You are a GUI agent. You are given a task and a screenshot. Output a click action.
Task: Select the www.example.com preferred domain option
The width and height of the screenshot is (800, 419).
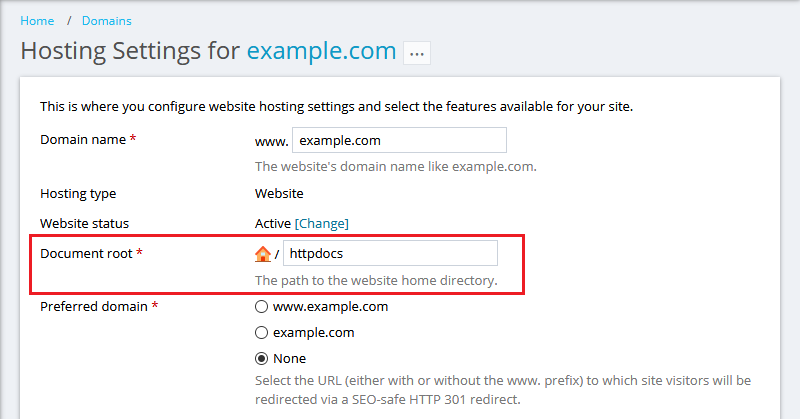[262, 307]
